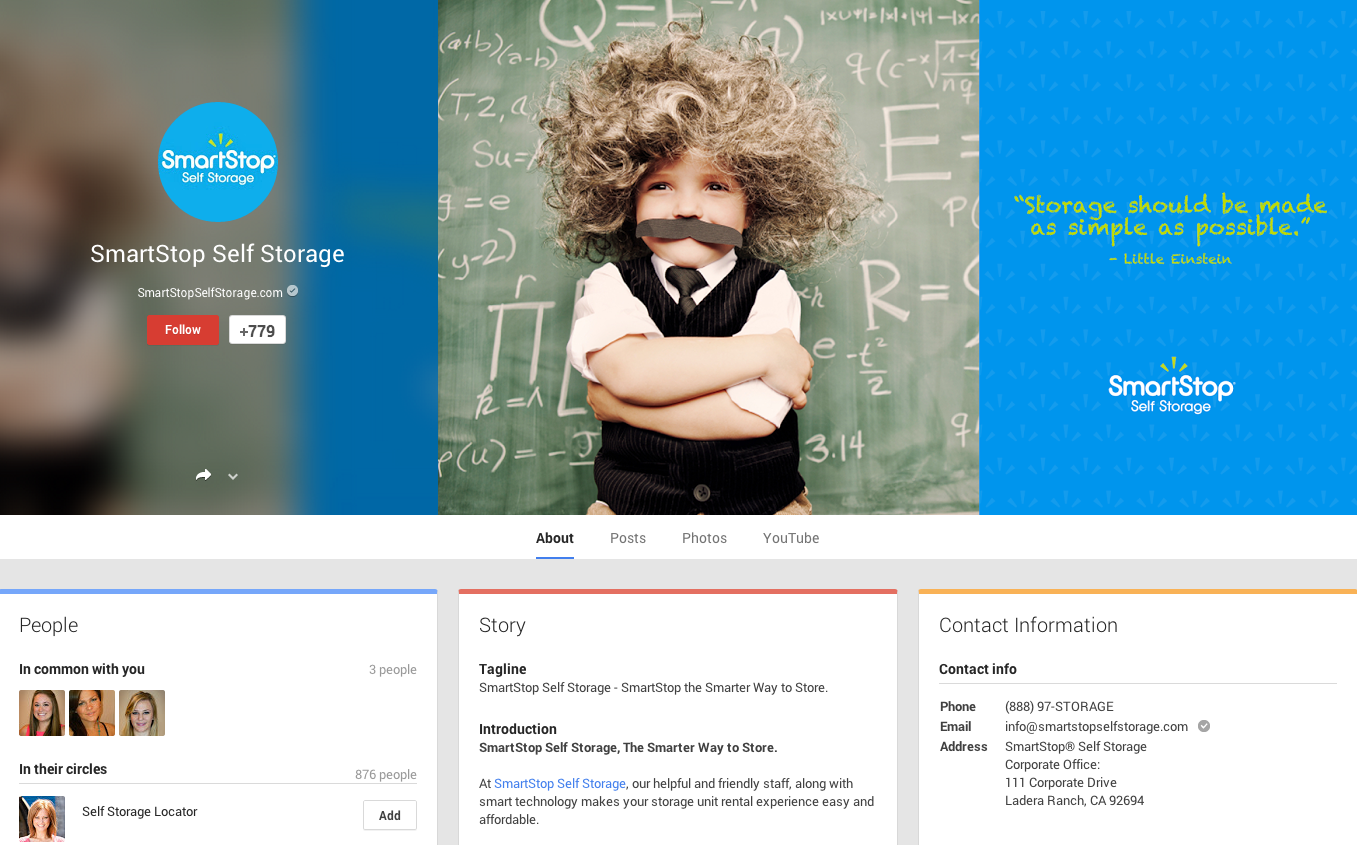
Task: Select the YouTube tab
Action: click(791, 538)
